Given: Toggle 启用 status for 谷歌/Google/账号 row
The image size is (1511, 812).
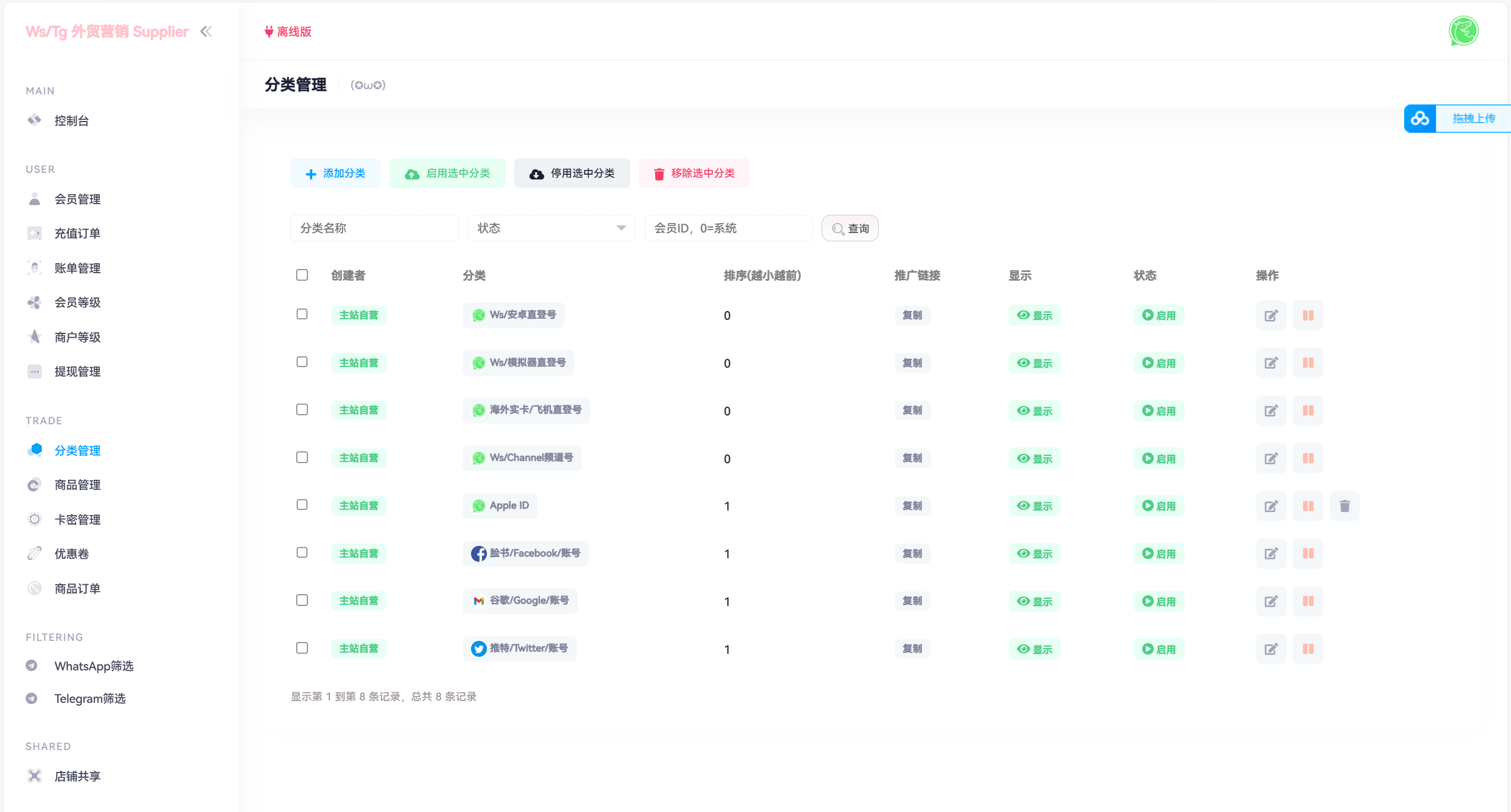Looking at the screenshot, I should tap(1159, 601).
